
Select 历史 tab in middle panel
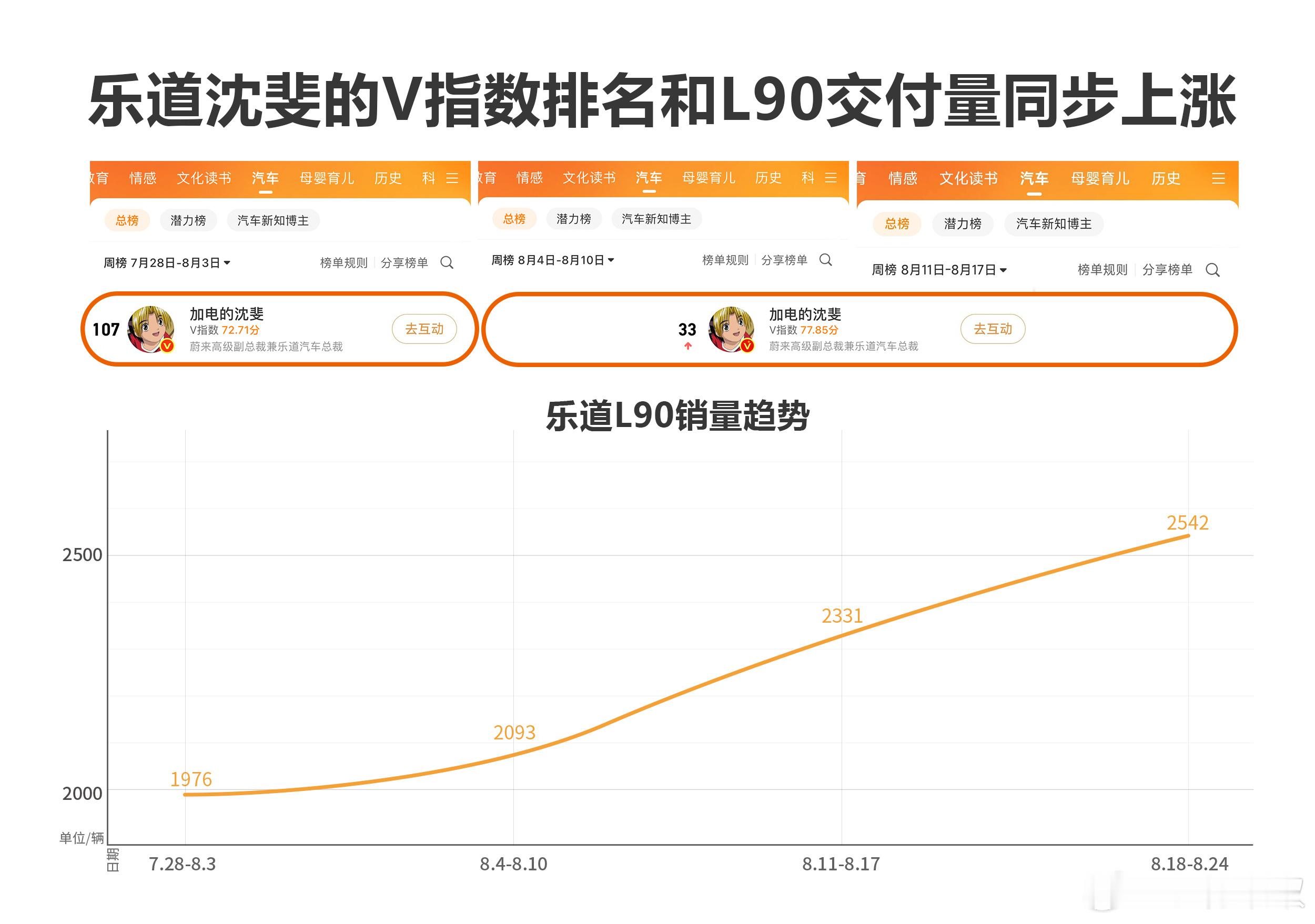pos(768,177)
